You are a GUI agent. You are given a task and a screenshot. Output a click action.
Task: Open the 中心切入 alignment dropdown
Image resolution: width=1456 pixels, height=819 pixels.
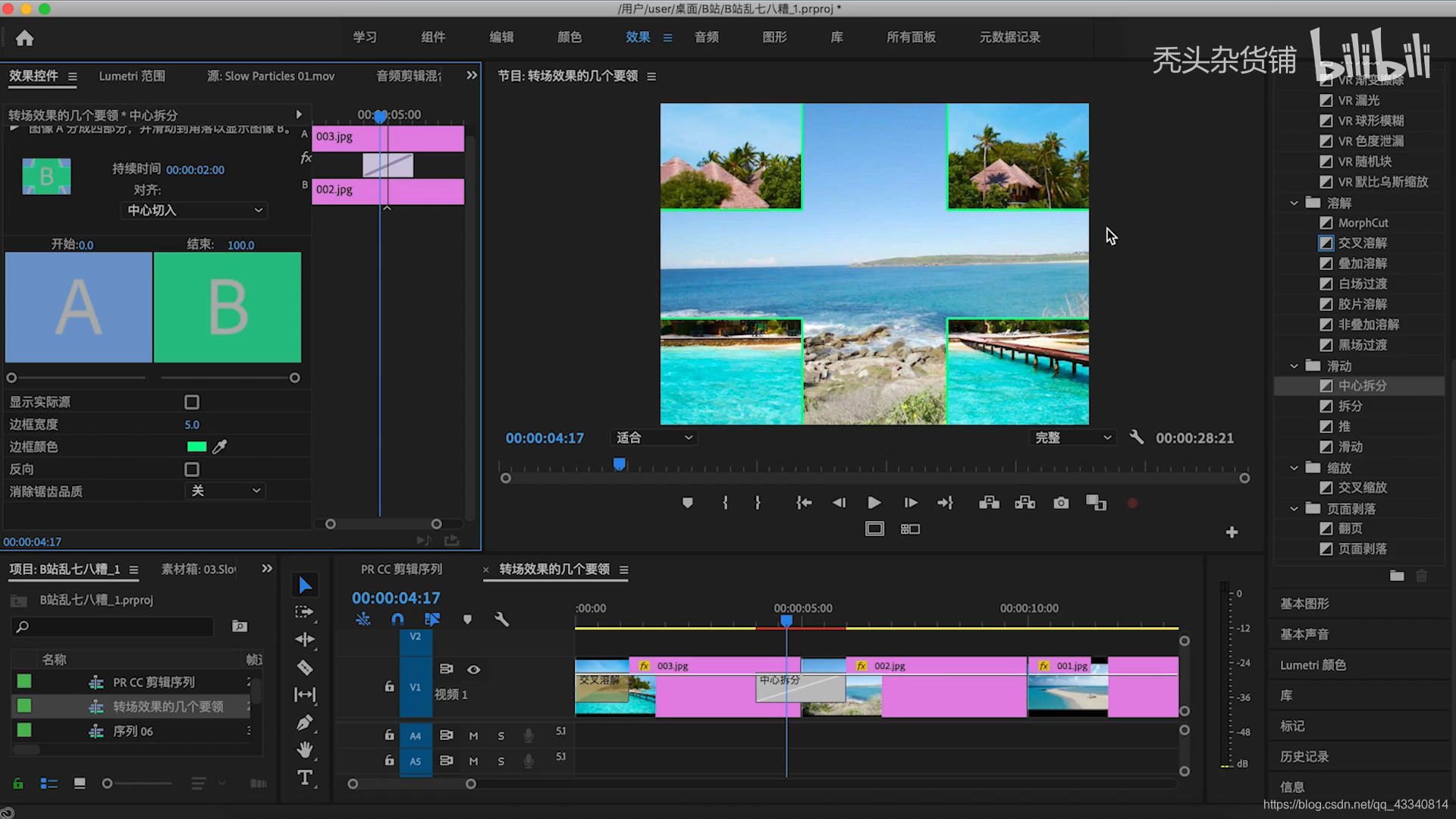pos(194,210)
